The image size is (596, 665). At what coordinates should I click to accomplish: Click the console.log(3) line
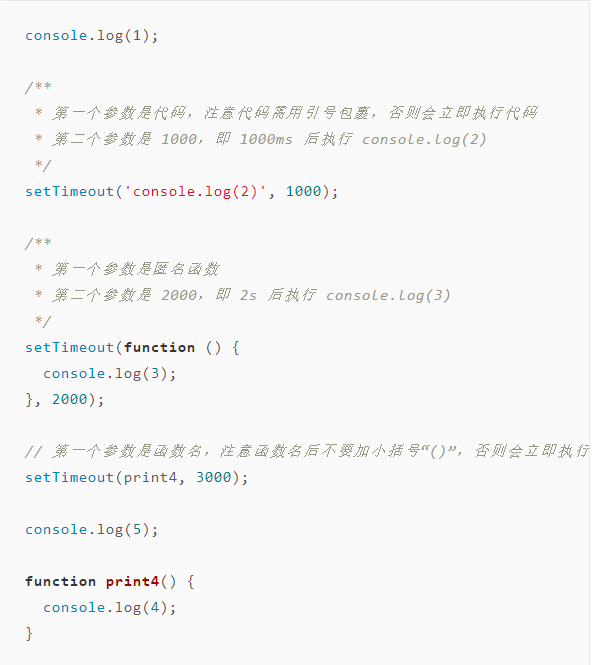click(x=109, y=374)
